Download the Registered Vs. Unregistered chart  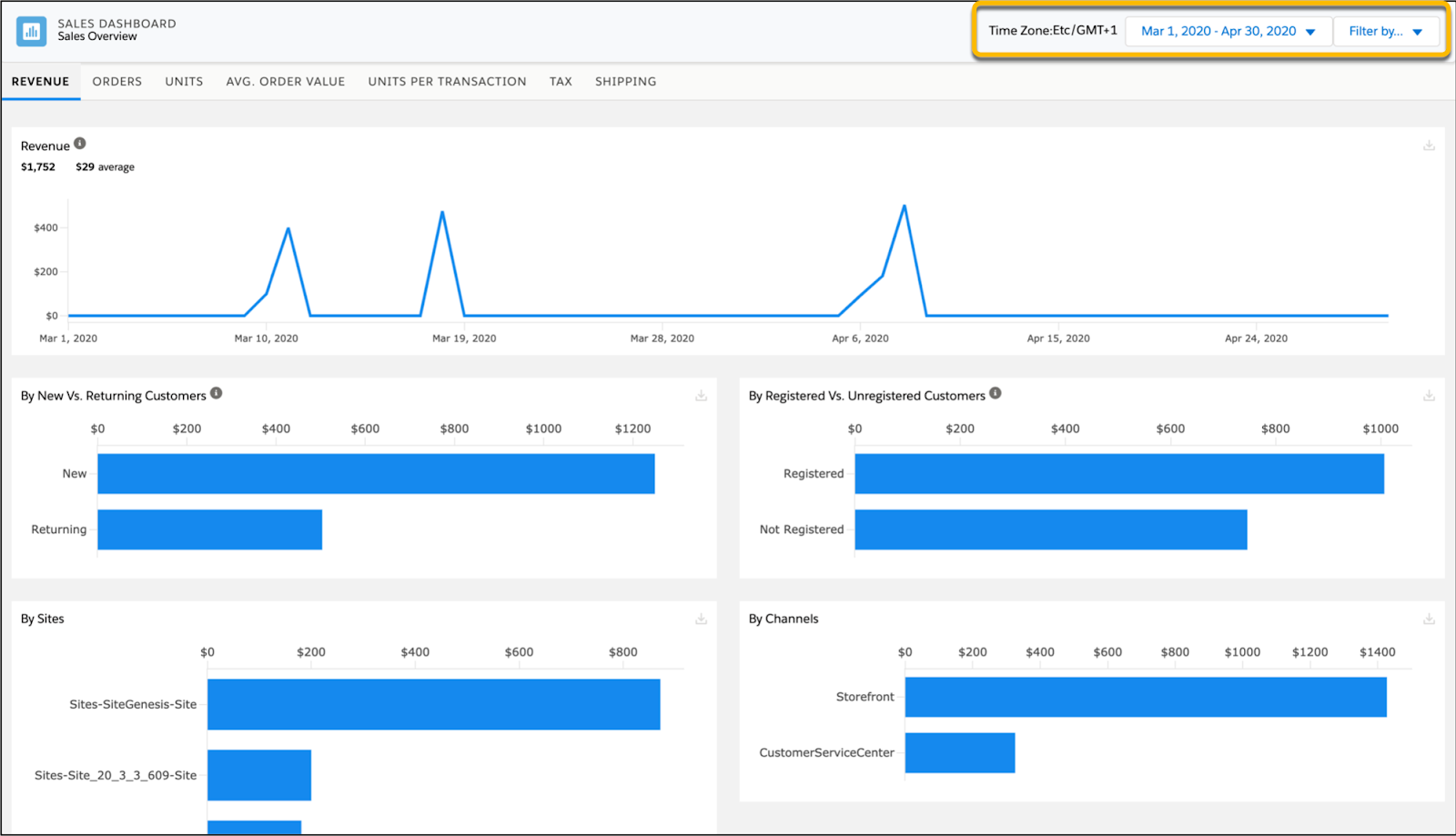(1429, 394)
